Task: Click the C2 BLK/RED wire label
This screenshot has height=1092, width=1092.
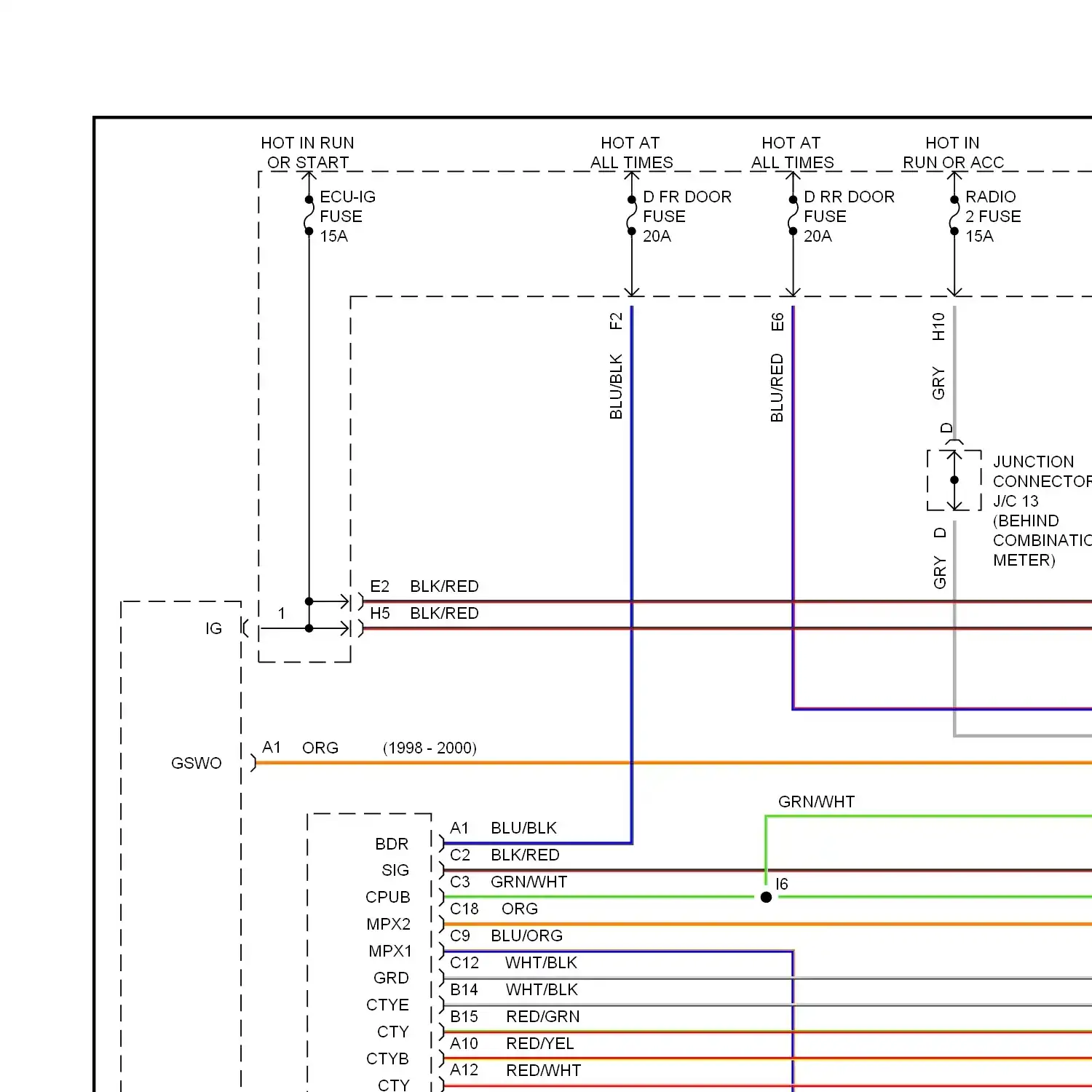Action: click(x=505, y=855)
